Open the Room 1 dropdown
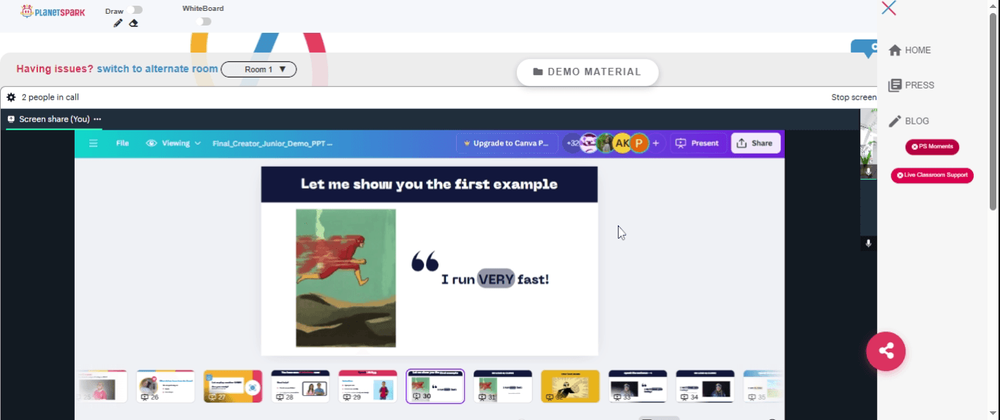This screenshot has width=1000, height=420. 258,69
